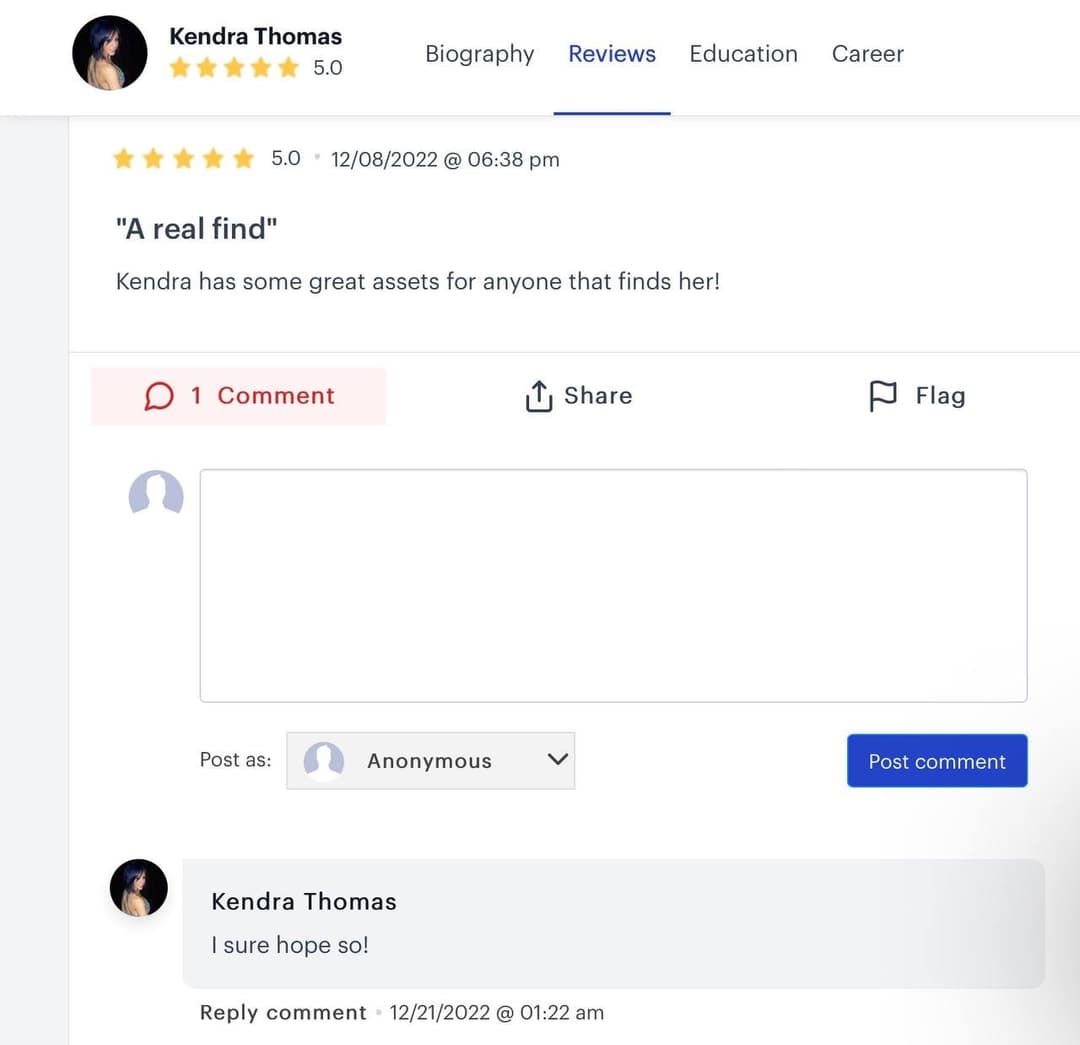Viewport: 1080px width, 1045px height.
Task: Select the Career tab
Action: coord(867,54)
